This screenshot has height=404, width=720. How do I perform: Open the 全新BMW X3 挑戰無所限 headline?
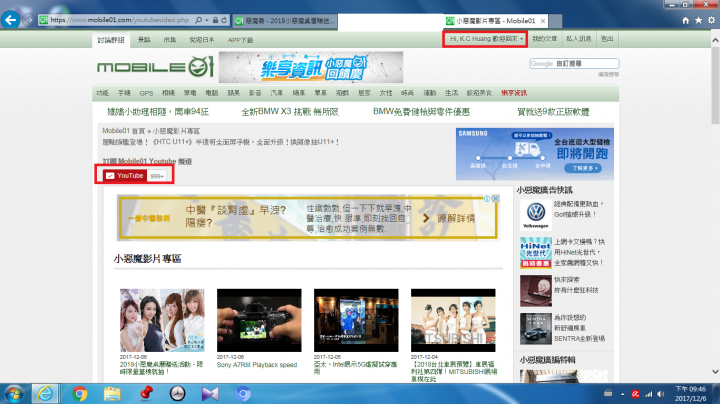pyautogui.click(x=290, y=112)
